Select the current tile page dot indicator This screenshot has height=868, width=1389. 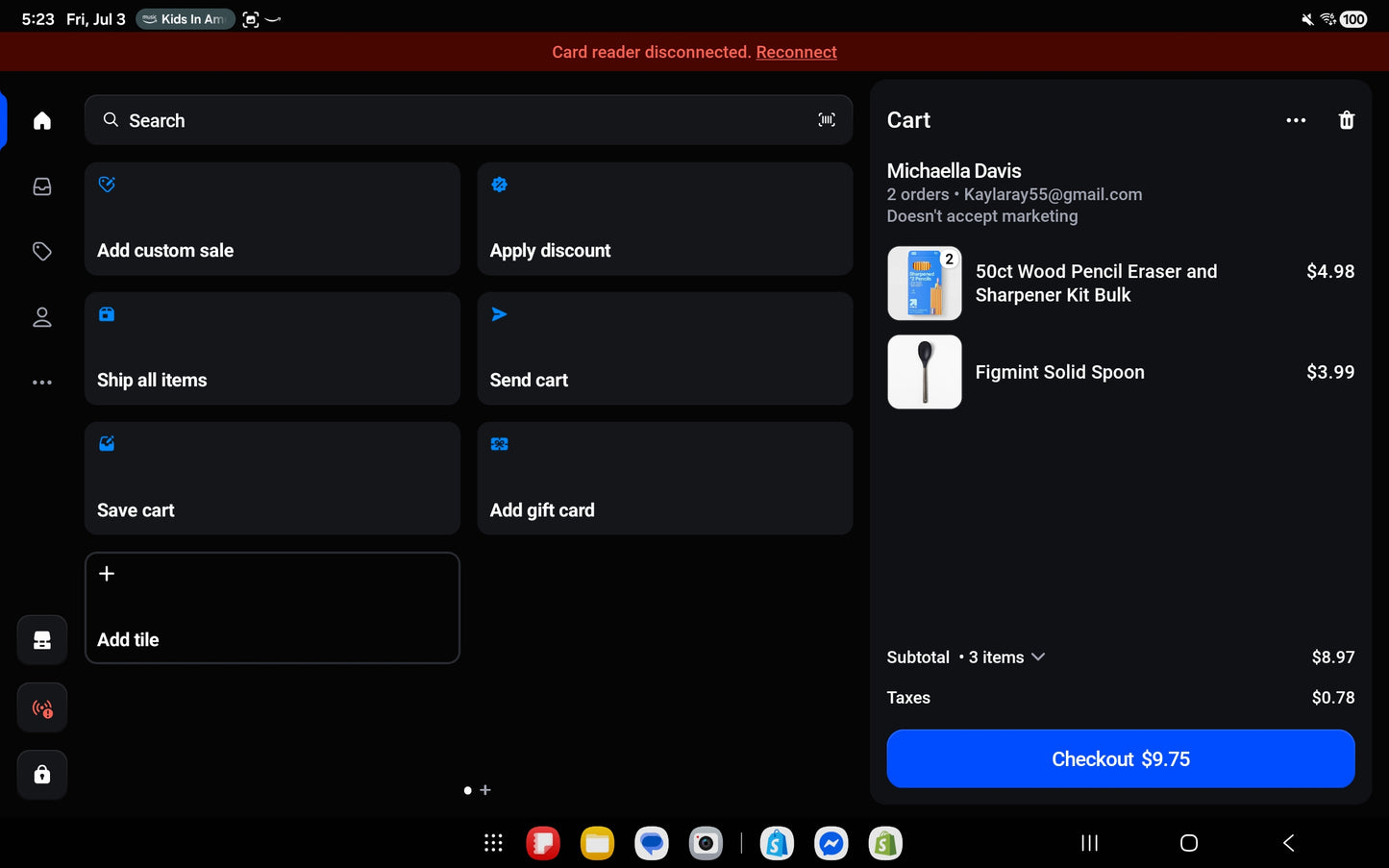click(467, 790)
